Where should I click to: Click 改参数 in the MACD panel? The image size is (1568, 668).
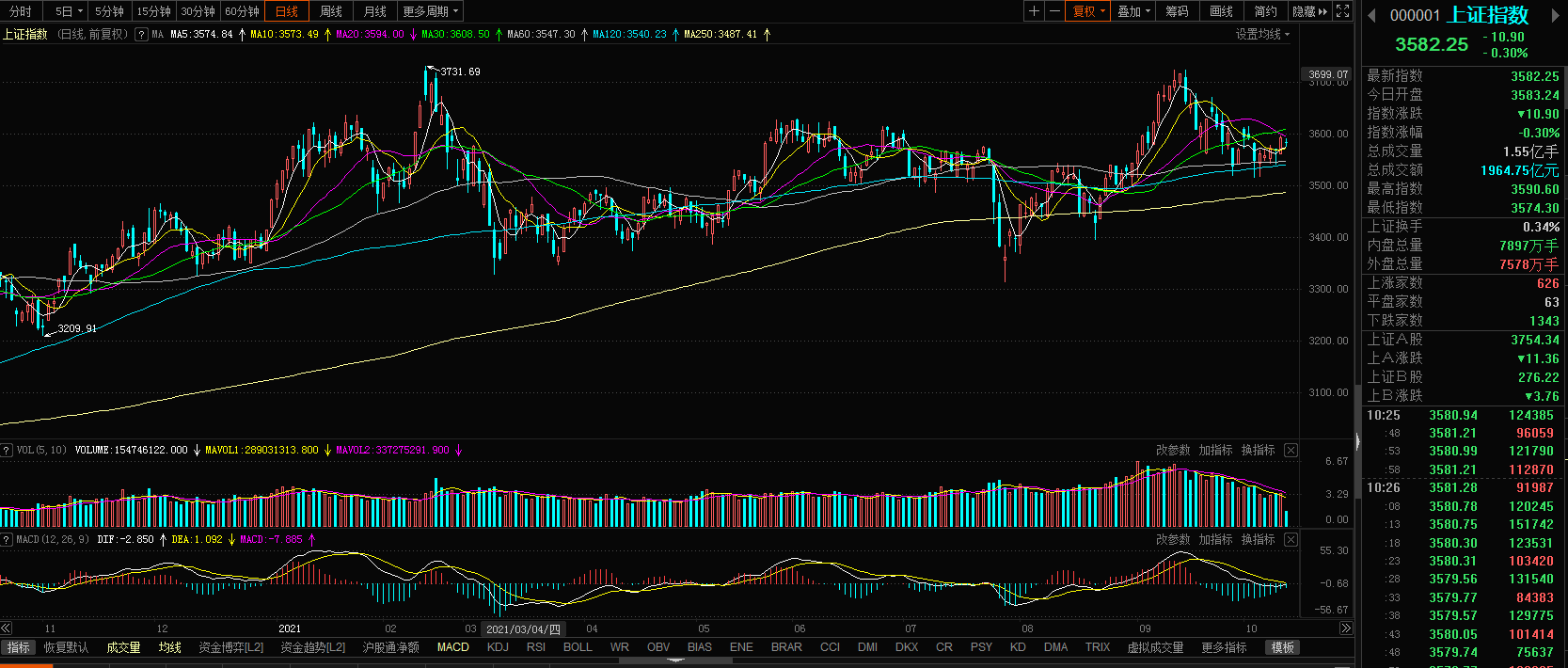coord(1173,540)
